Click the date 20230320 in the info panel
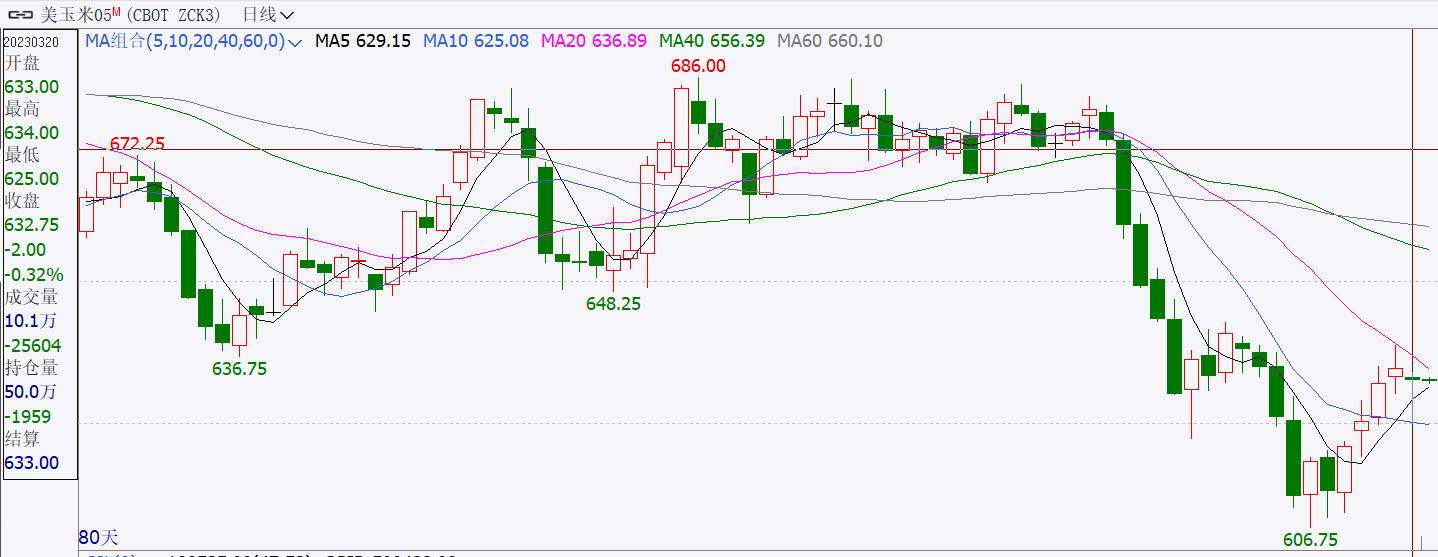This screenshot has width=1438, height=557. [x=30, y=42]
